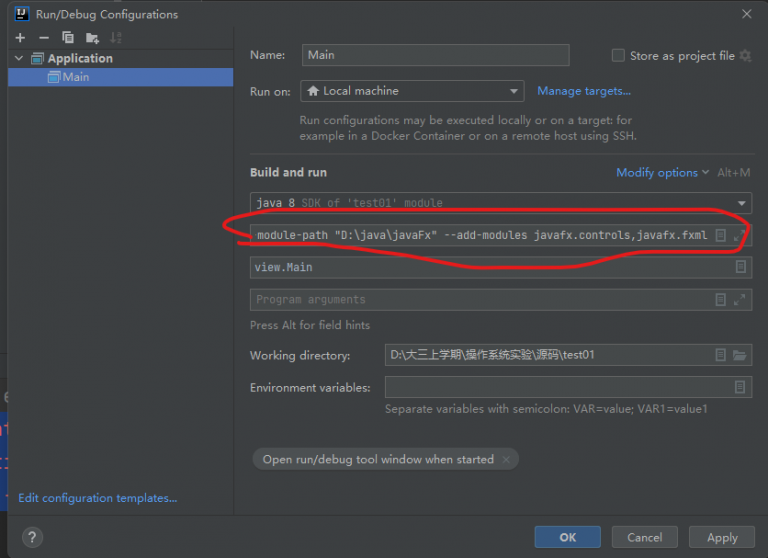Expand the Program arguments field editor
Viewport: 768px width, 558px height.
tap(740, 299)
